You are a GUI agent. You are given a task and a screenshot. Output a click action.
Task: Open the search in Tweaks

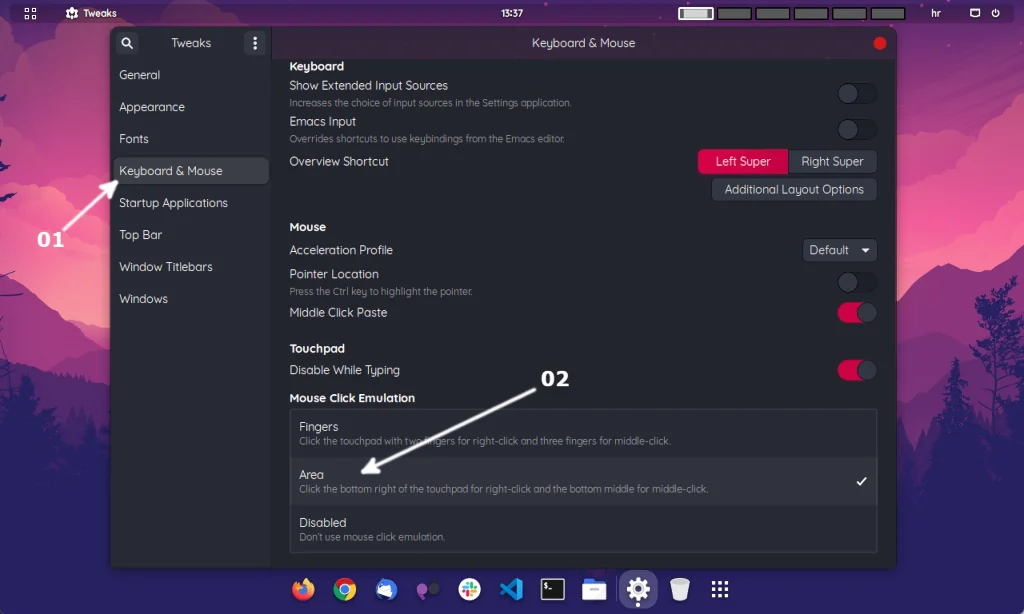[127, 43]
